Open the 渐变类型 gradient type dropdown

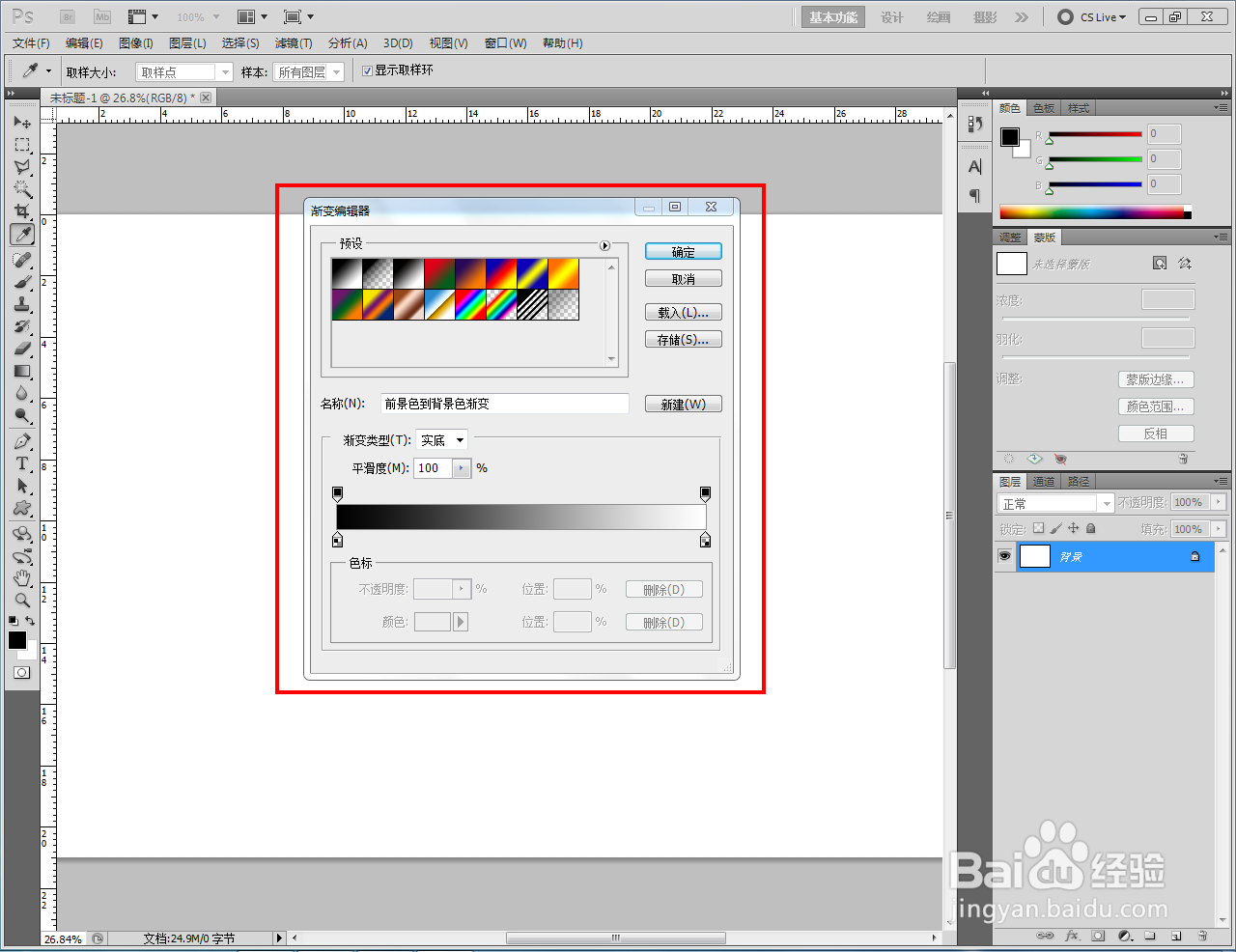(x=441, y=440)
